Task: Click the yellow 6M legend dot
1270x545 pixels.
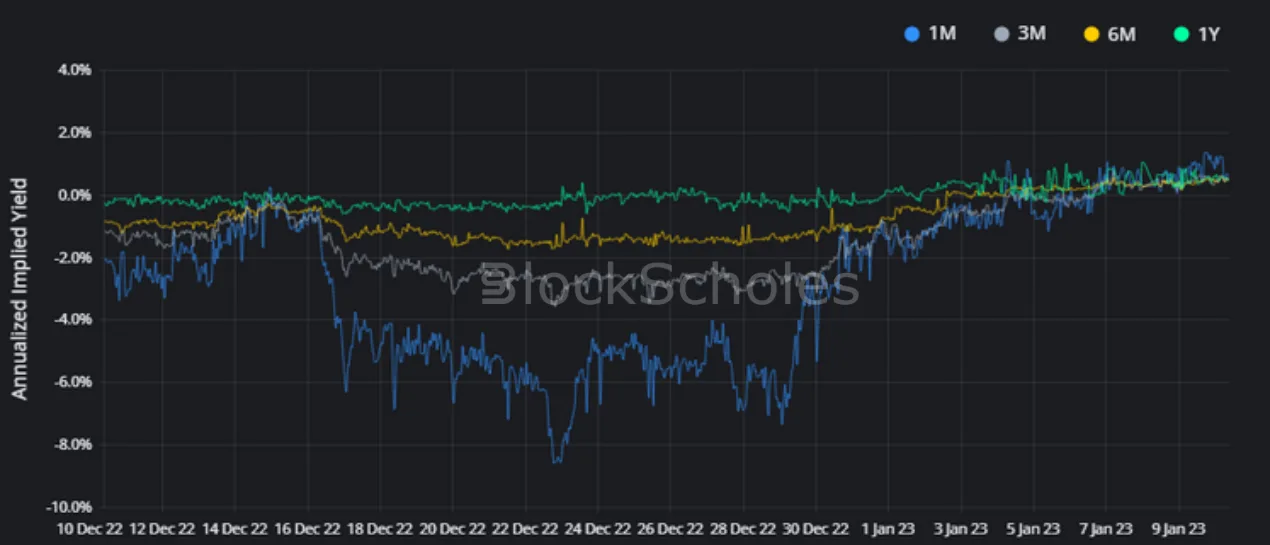Action: [x=1091, y=33]
